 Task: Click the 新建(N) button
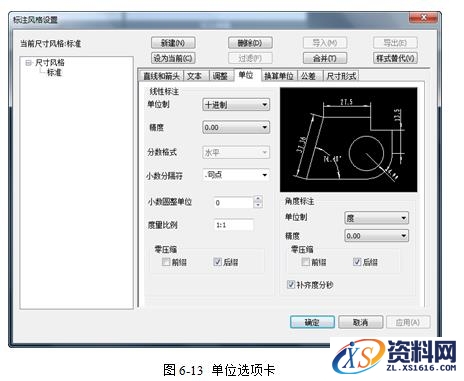(x=173, y=43)
